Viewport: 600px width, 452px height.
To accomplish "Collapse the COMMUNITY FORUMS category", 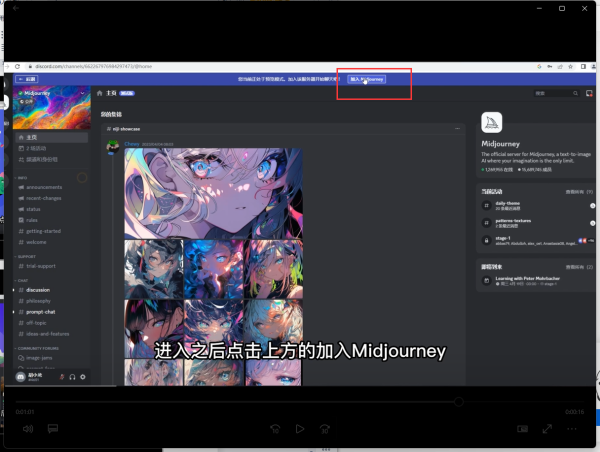I will click(x=37, y=349).
